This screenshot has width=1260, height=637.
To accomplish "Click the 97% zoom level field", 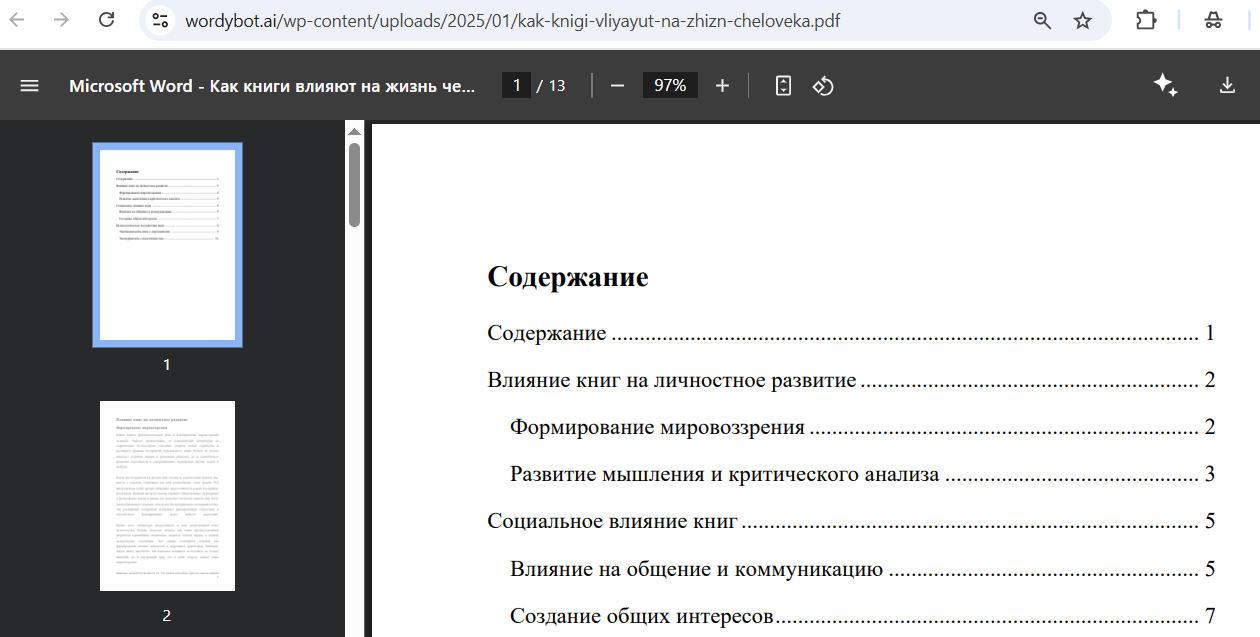I will tap(670, 86).
